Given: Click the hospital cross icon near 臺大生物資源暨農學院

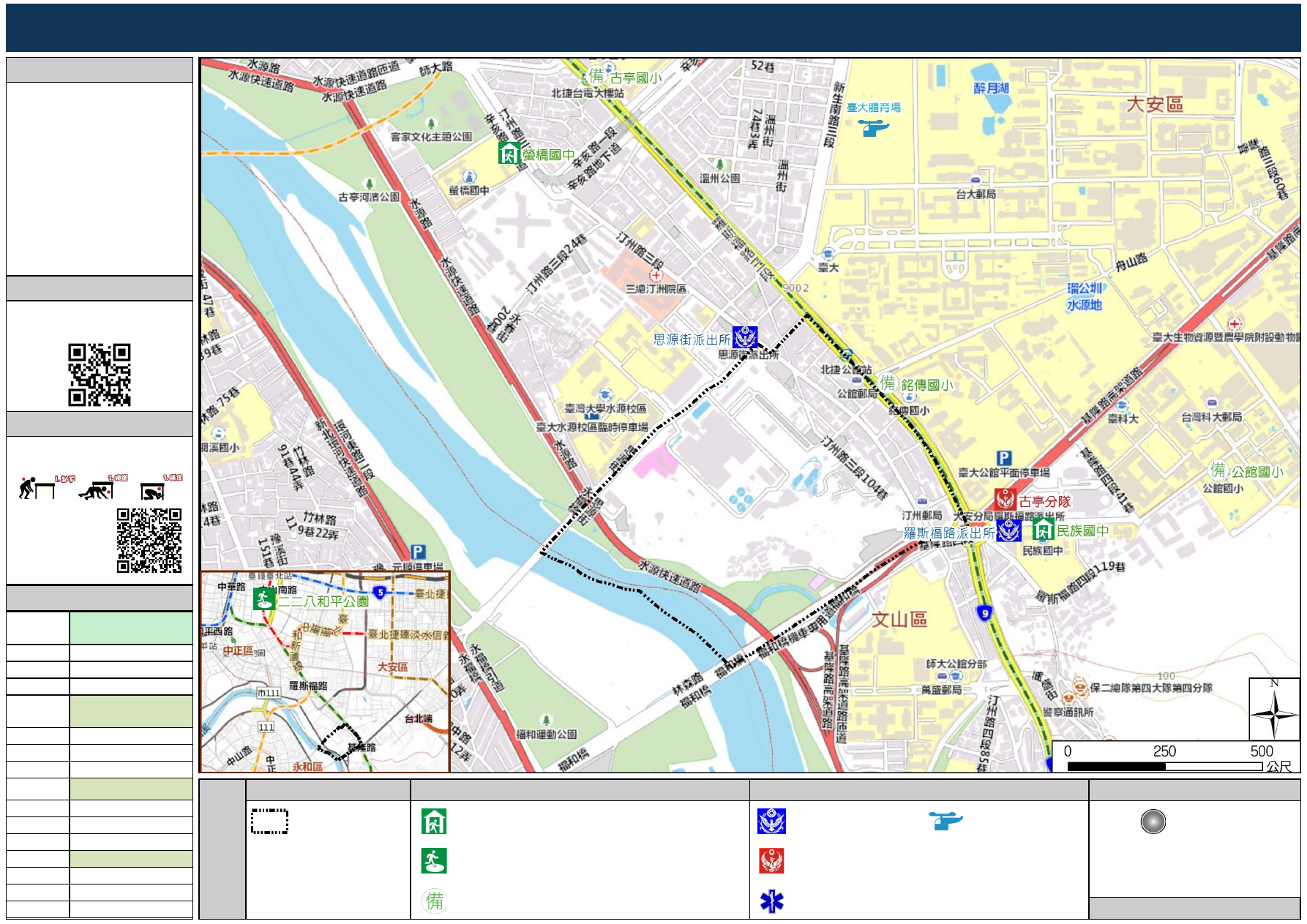Looking at the screenshot, I should 1235,323.
